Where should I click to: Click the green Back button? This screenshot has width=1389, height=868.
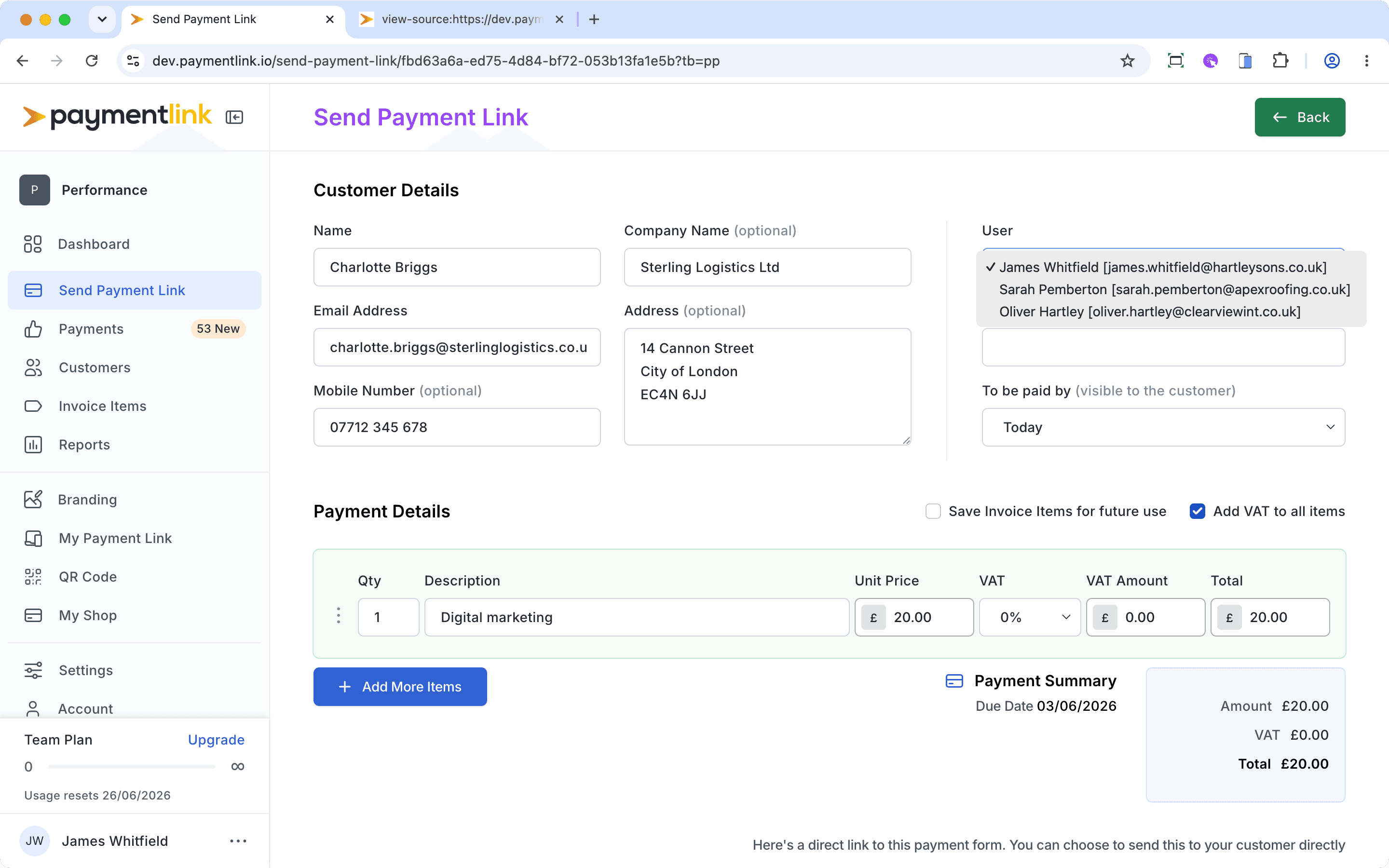click(1299, 117)
